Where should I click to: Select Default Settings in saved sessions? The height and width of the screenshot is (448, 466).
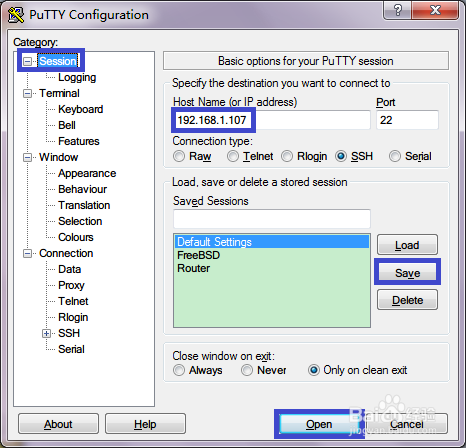pyautogui.click(x=272, y=242)
